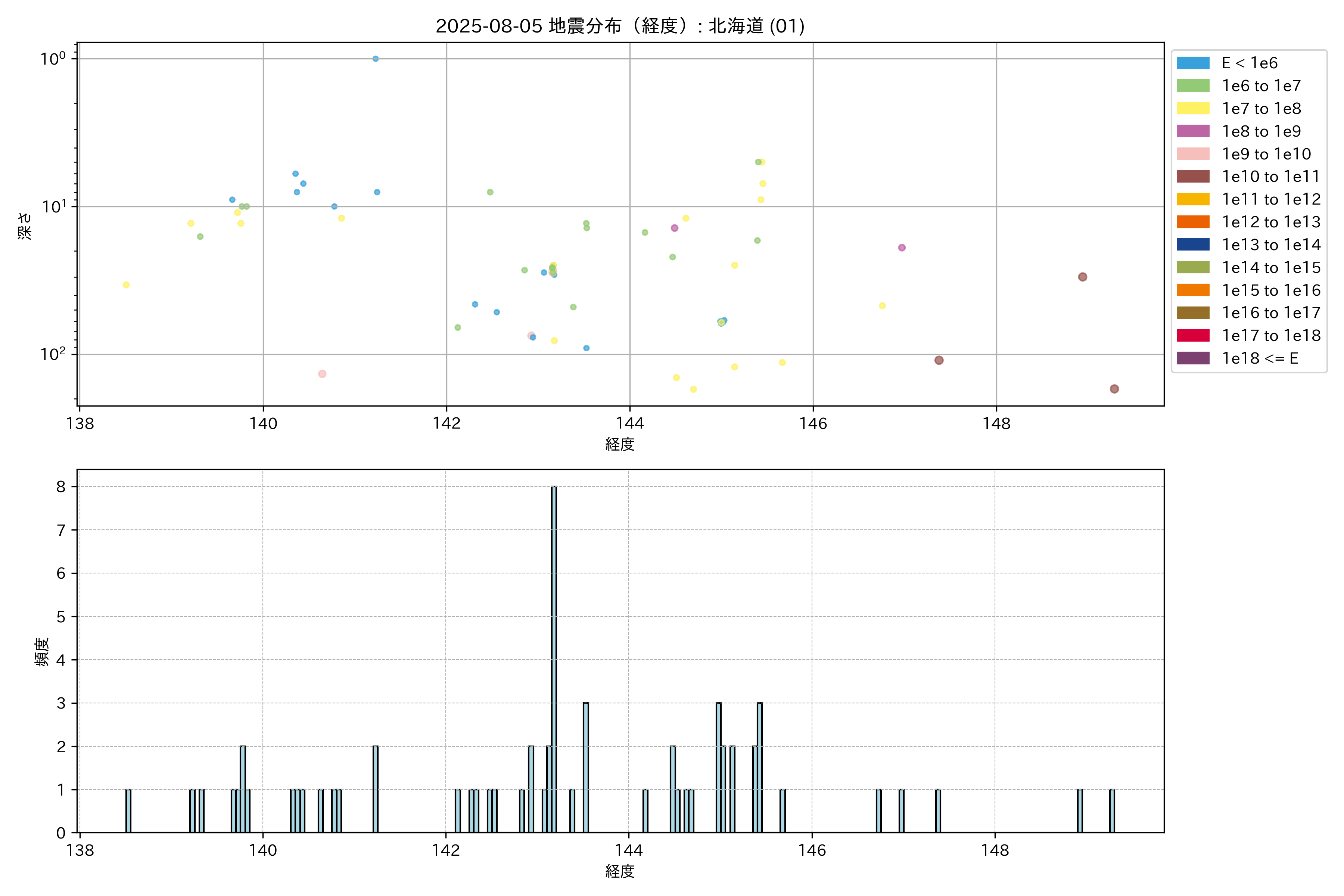Click the purple scatter point near longitude 147

(902, 248)
